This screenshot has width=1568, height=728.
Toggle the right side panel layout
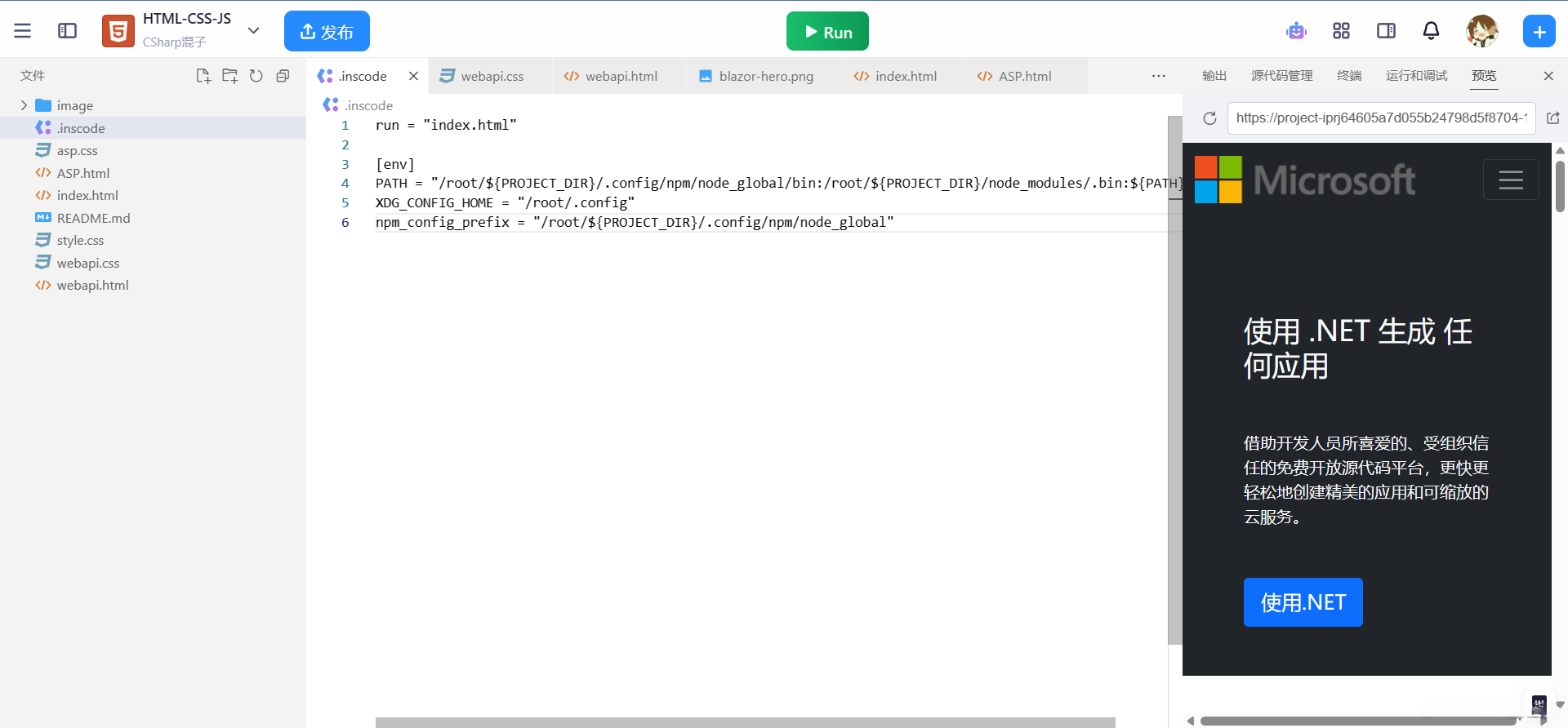(x=1386, y=31)
